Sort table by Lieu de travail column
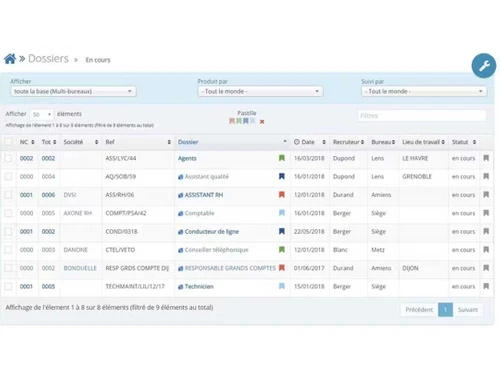The height and width of the screenshot is (375, 500). point(423,142)
